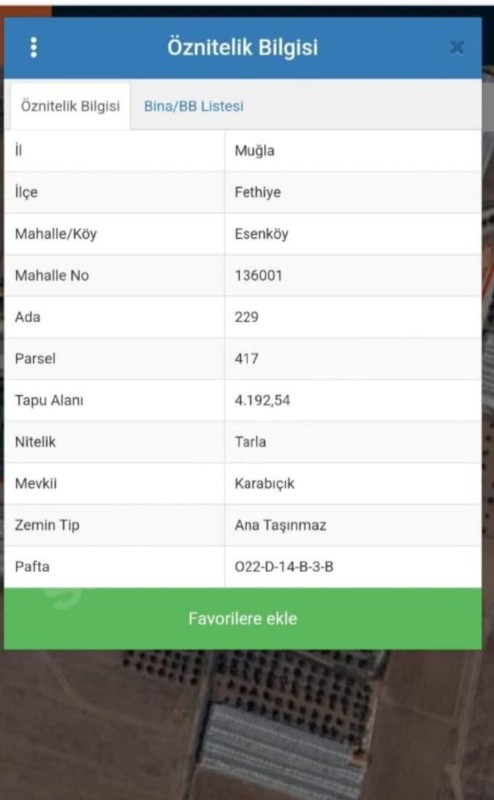Click the Fethiye district value
The height and width of the screenshot is (800, 494).
click(258, 192)
